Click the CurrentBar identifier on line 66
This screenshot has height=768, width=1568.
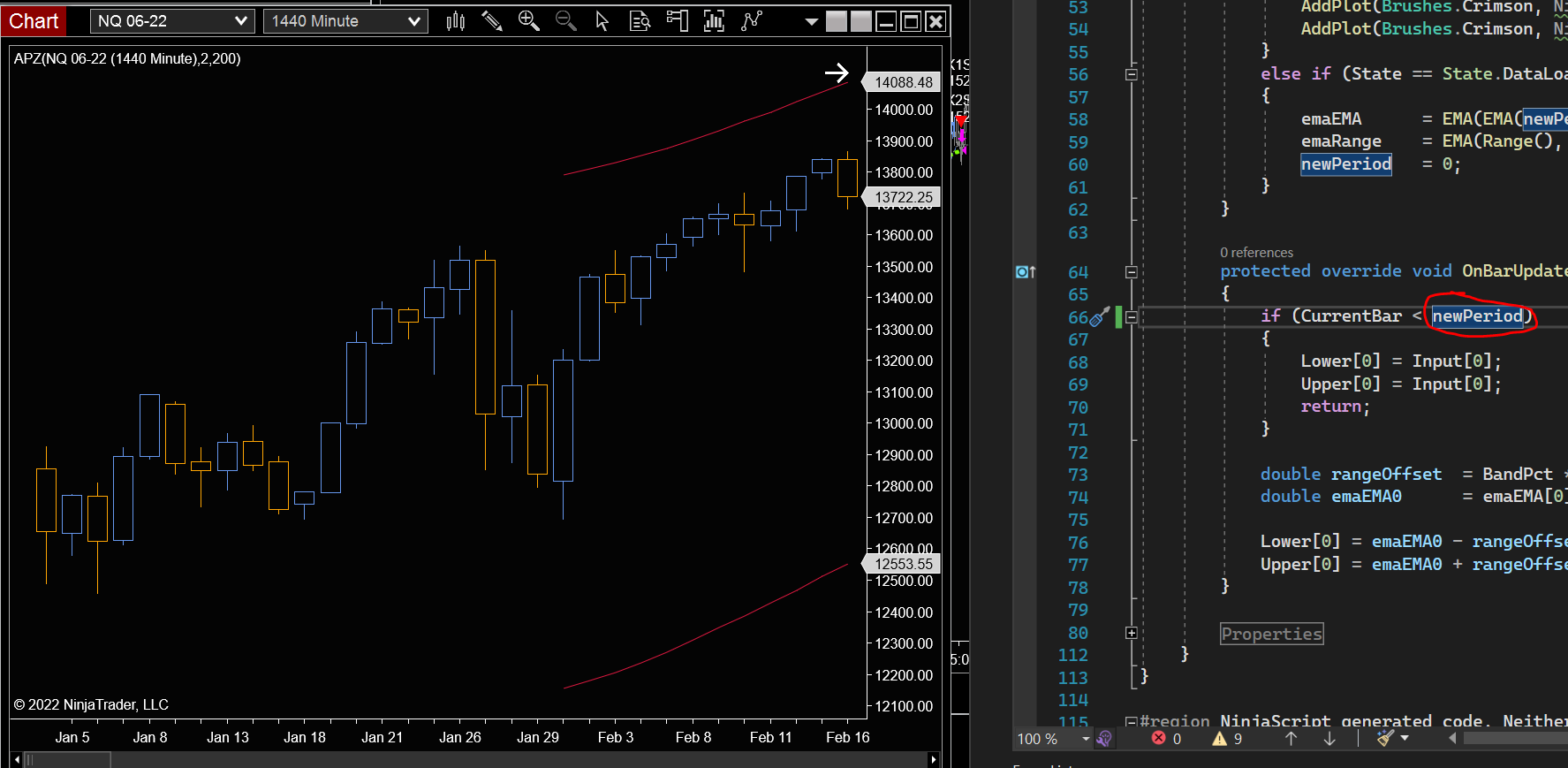1352,316
